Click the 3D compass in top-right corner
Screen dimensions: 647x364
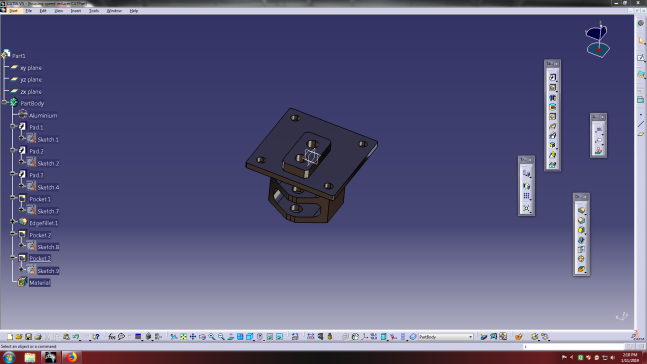pyautogui.click(x=597, y=40)
